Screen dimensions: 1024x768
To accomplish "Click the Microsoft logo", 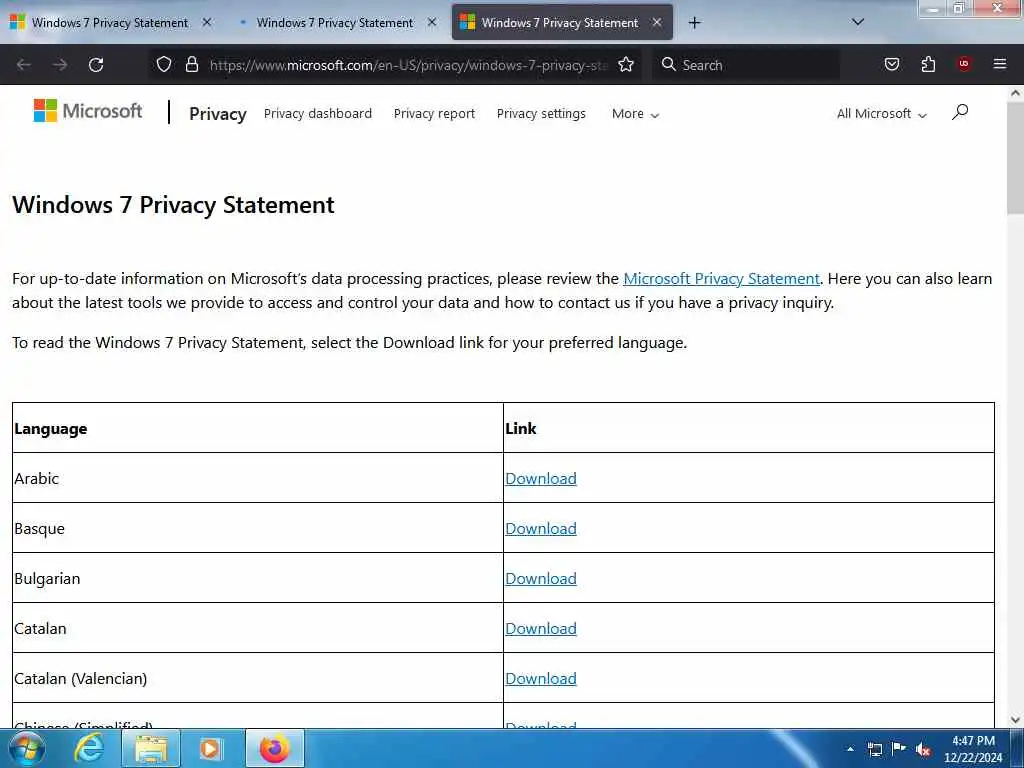I will [88, 111].
